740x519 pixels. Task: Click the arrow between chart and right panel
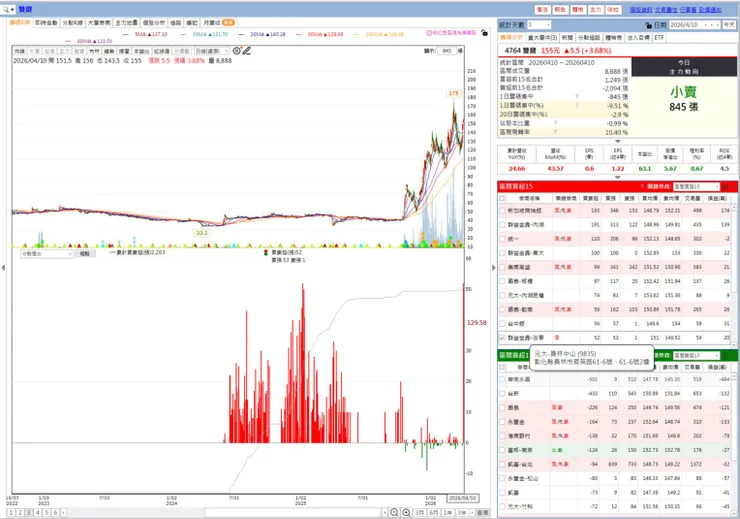pos(494,268)
